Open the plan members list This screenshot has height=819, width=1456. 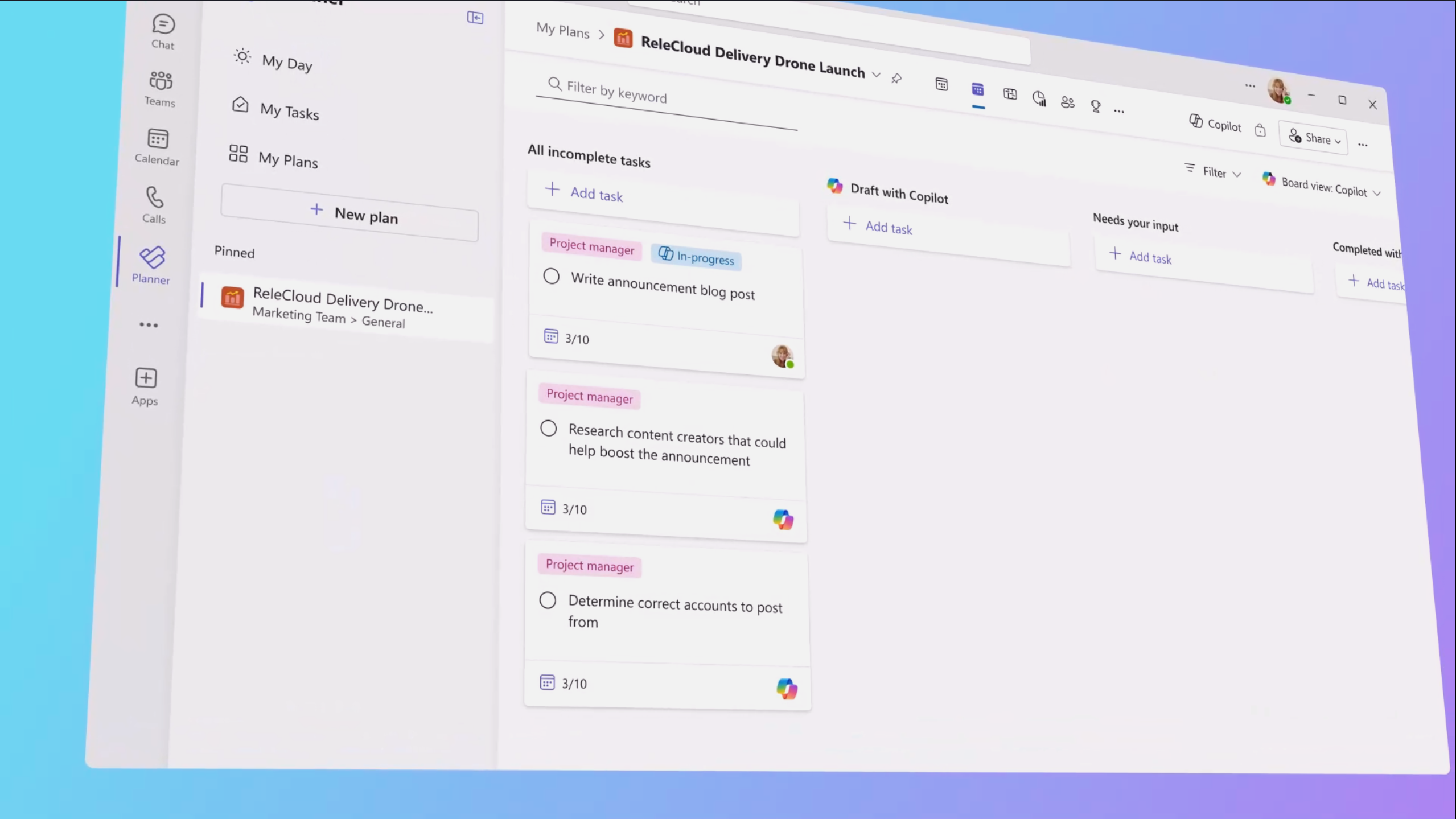1068,102
